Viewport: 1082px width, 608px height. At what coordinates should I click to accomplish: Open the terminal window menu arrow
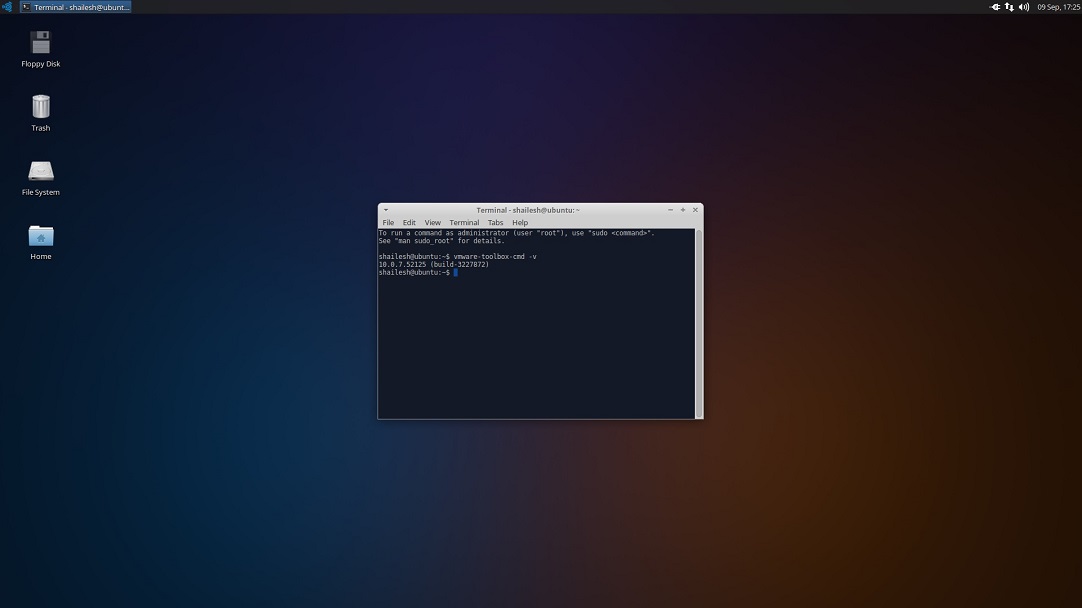pyautogui.click(x=386, y=210)
